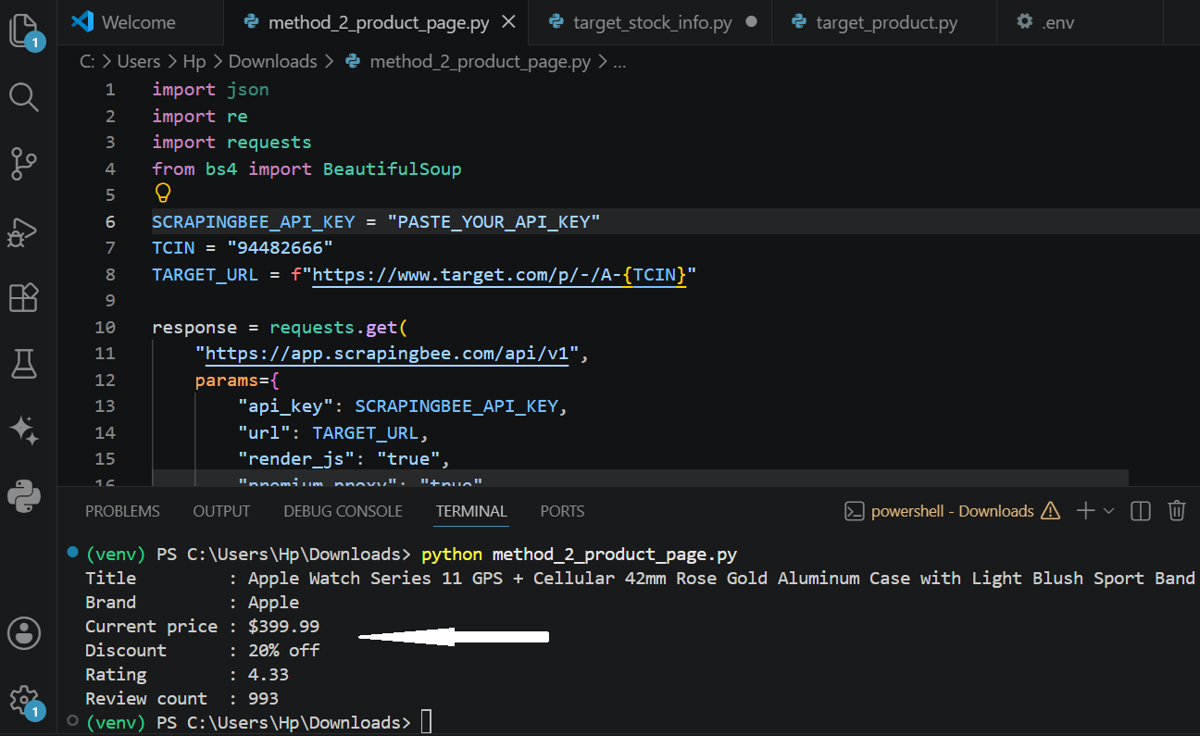The width and height of the screenshot is (1200, 736).
Task: Click terminal output "Rating : 4.33"
Action: click(187, 675)
